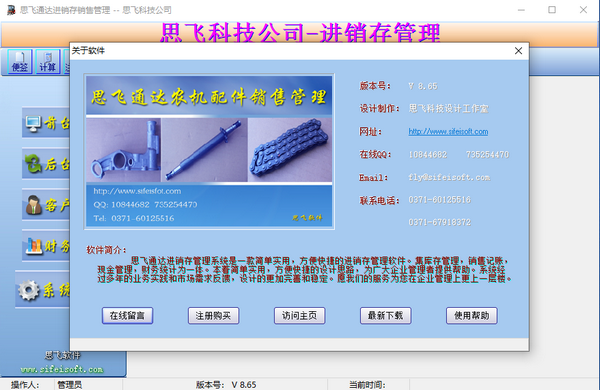Screen dimensions: 600x390
Task: Click the email fly@sifeisoft.com text
Action: pos(449,177)
